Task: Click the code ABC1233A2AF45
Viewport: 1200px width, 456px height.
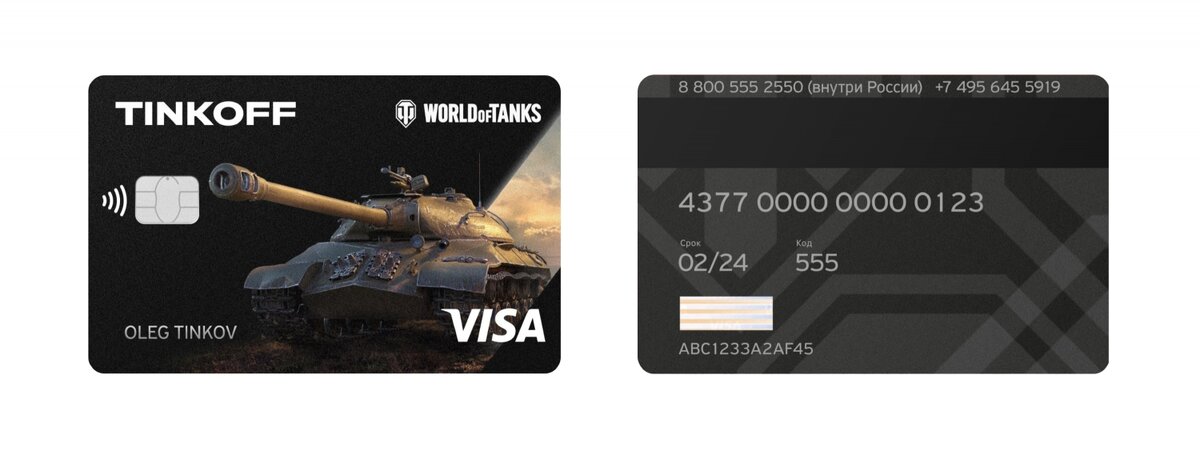Action: tap(746, 349)
